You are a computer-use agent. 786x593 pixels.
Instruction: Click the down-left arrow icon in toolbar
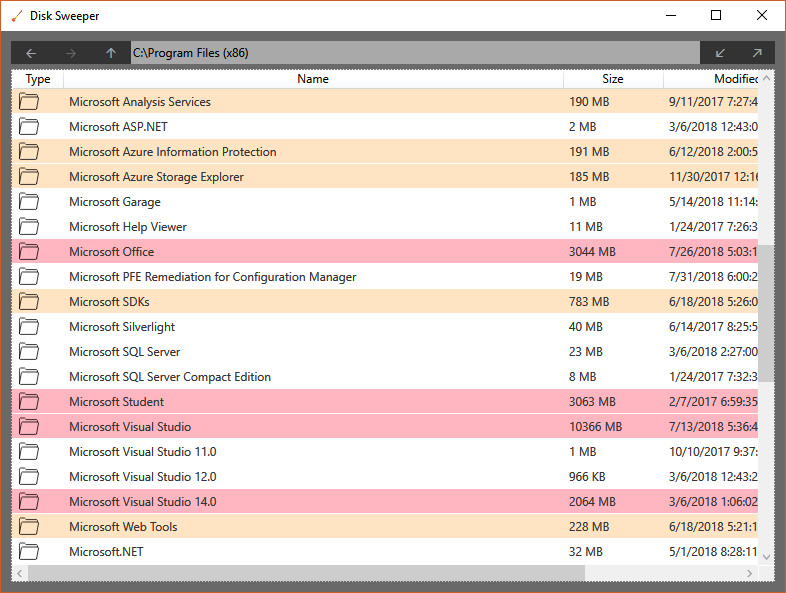720,53
